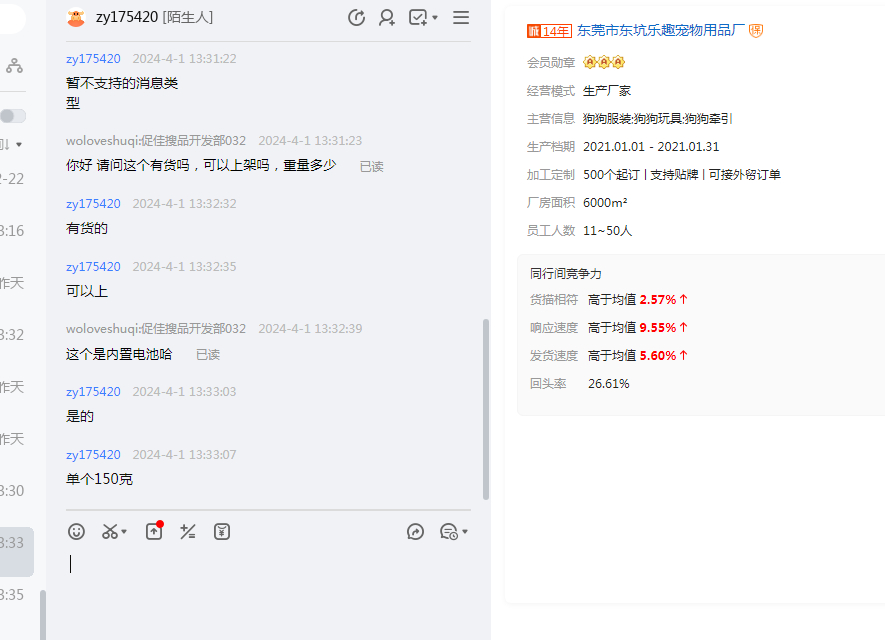Click the yuan payment receipt icon
The height and width of the screenshot is (640, 885).
pyautogui.click(x=222, y=532)
